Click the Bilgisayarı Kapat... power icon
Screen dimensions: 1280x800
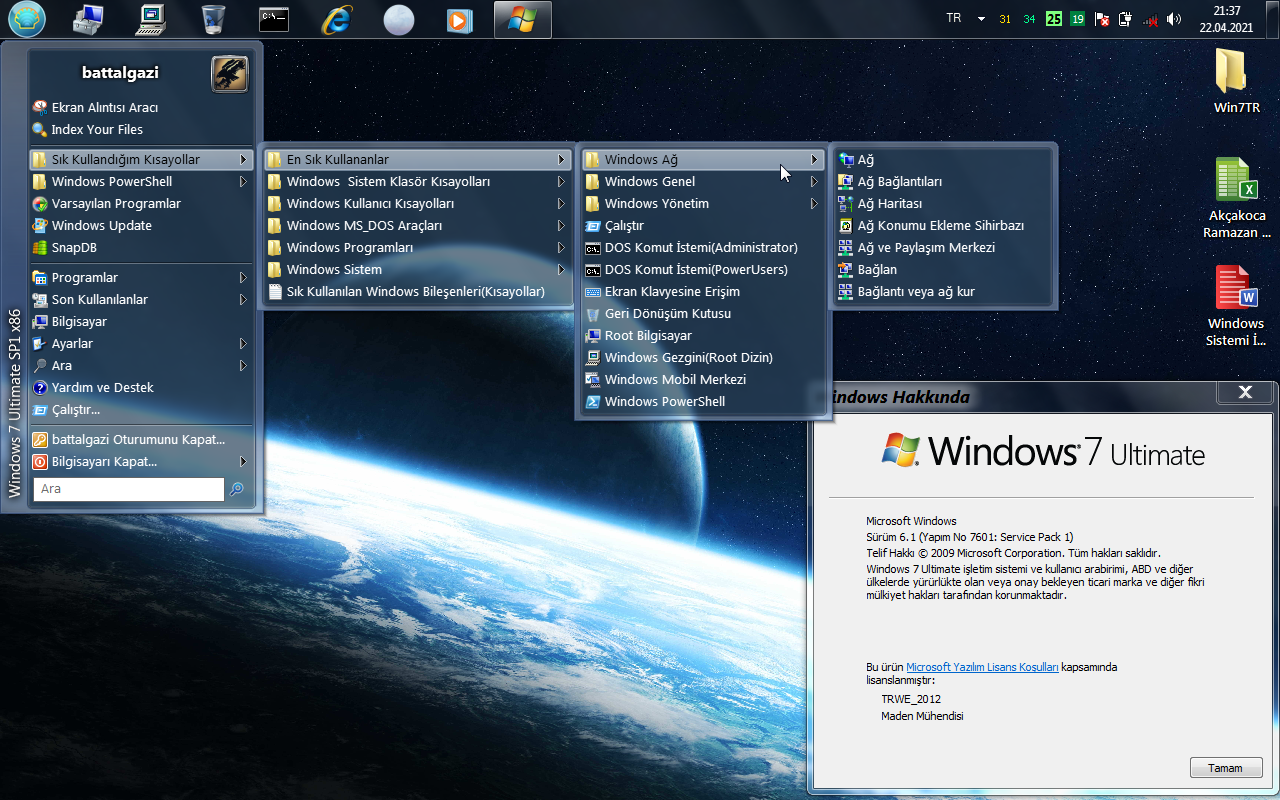[40, 461]
